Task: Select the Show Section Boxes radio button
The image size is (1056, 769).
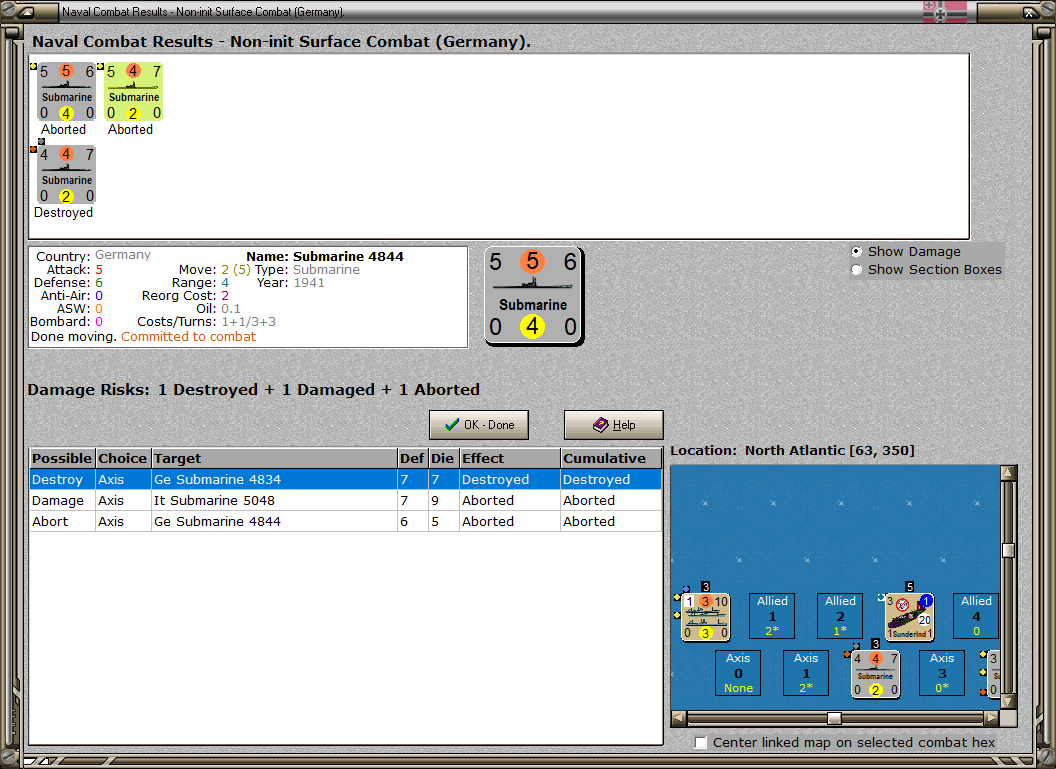Action: click(x=857, y=269)
